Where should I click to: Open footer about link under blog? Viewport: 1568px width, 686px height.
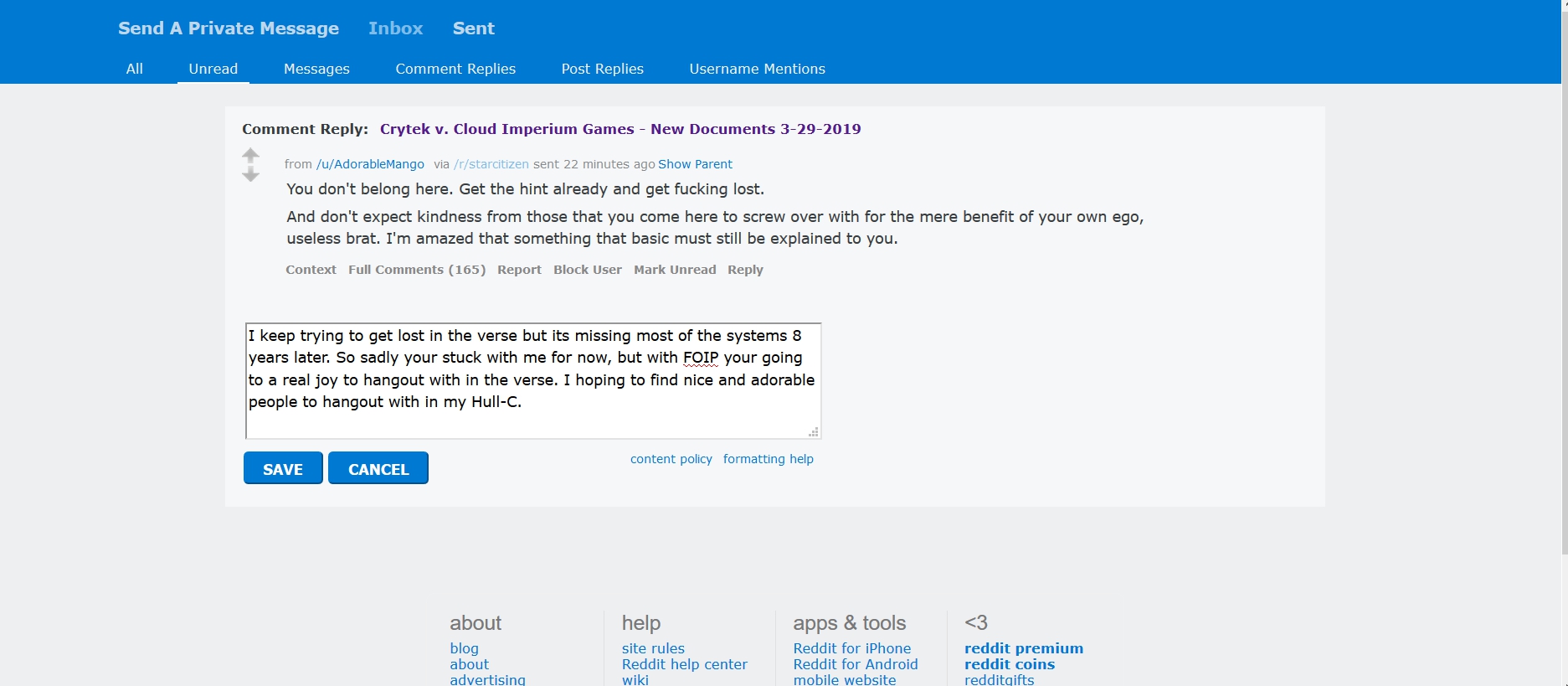(470, 664)
